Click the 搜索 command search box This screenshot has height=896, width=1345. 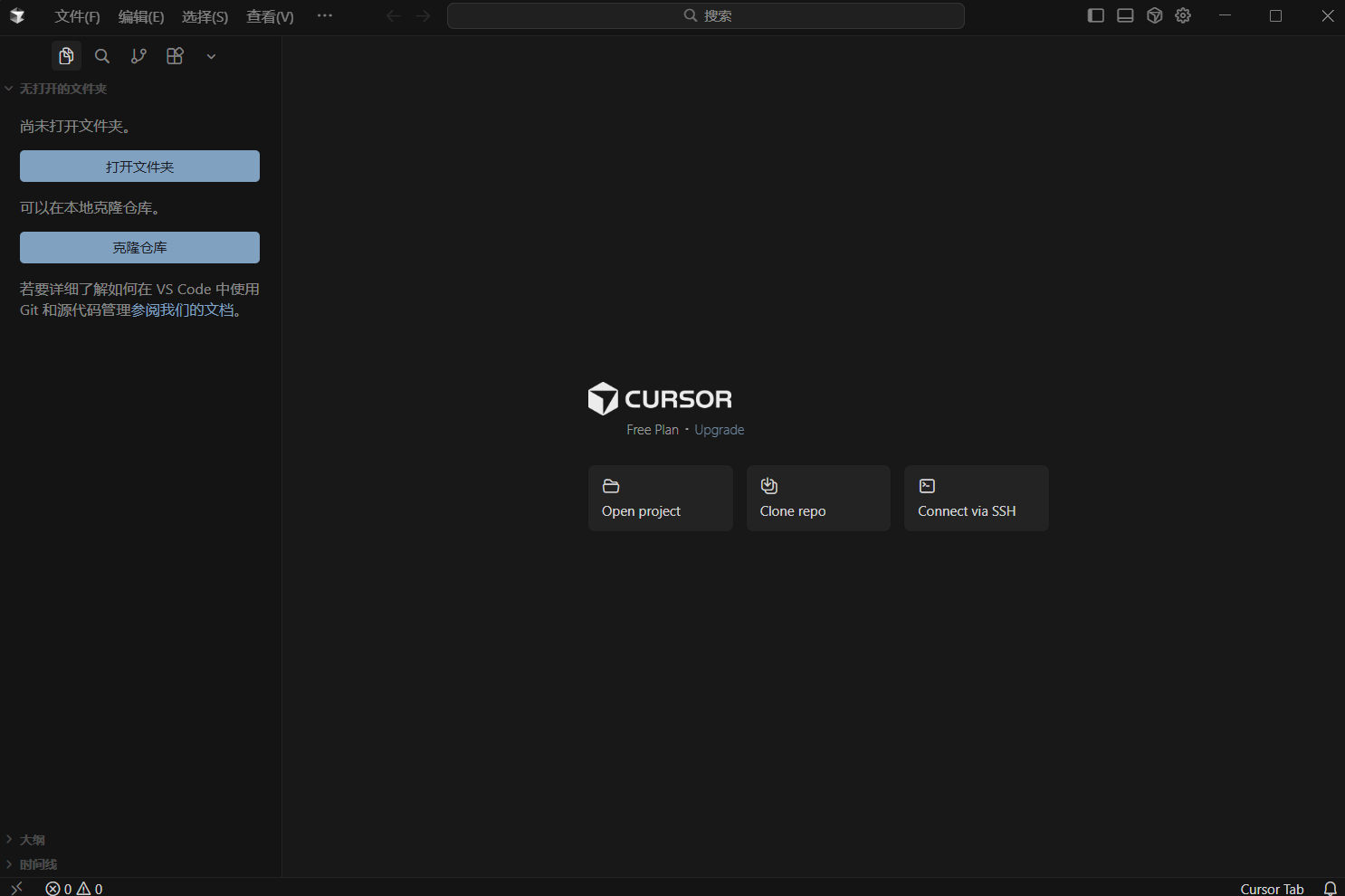pyautogui.click(x=706, y=15)
